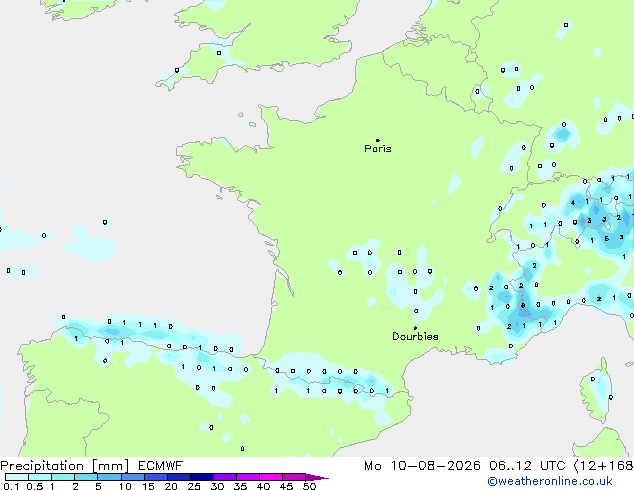Pick legend swatch between 30 and 35
The image size is (634, 490).
pos(225,477)
